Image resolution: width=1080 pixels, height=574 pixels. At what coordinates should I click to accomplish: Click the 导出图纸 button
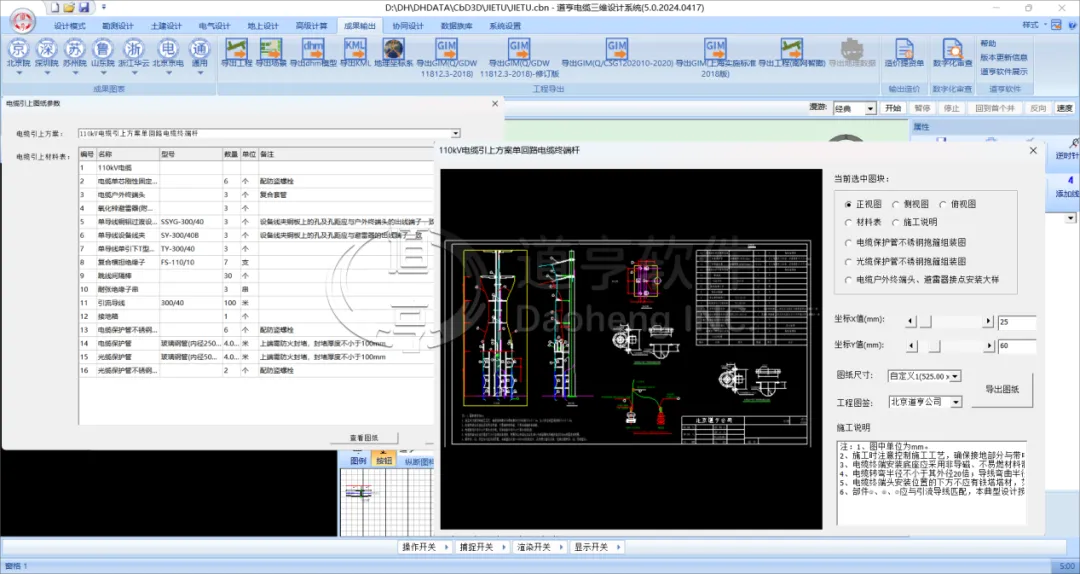(x=1002, y=389)
